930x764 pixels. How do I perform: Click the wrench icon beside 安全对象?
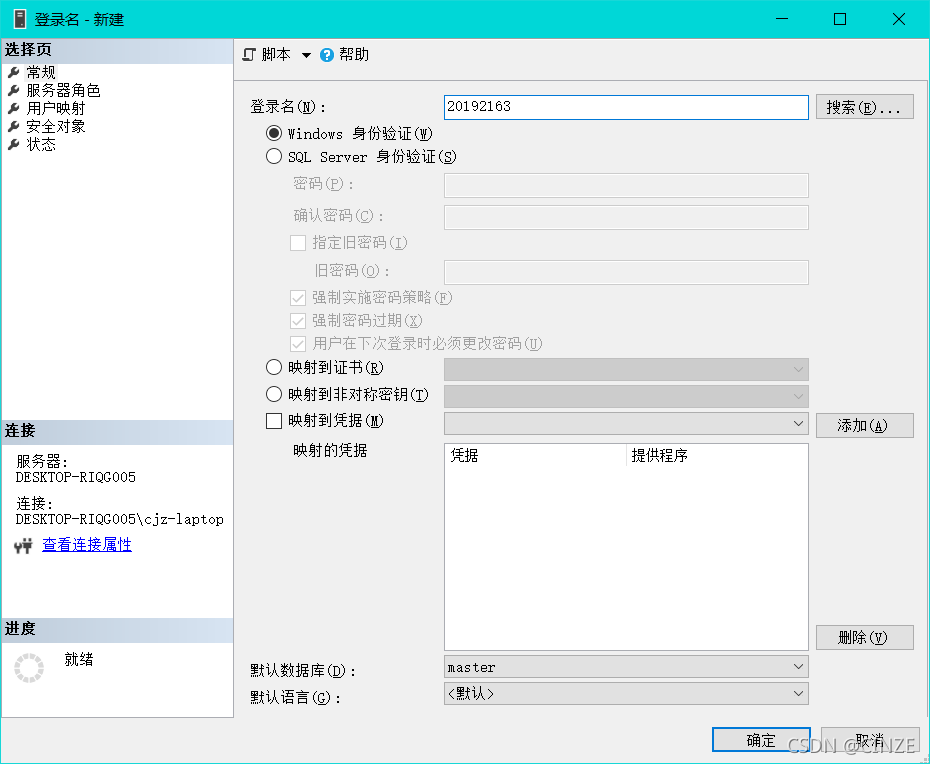pos(14,126)
